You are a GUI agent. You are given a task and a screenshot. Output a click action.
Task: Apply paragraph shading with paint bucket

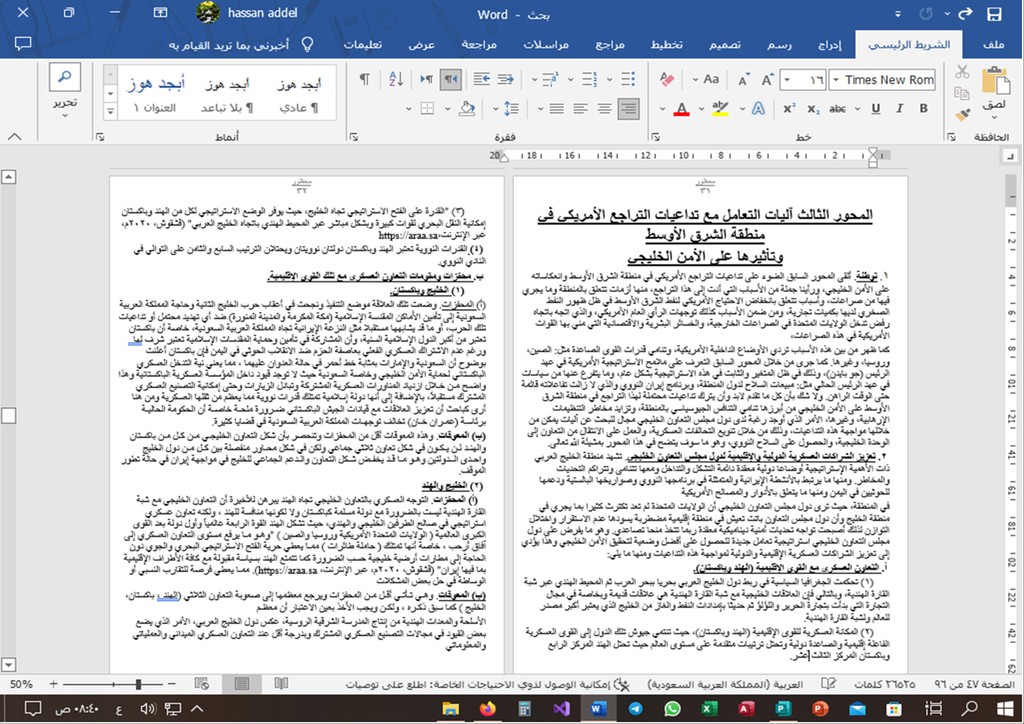467,108
